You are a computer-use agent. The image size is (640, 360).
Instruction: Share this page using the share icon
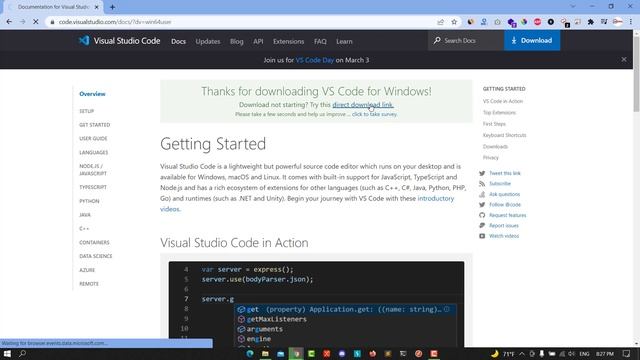pyautogui.click(x=440, y=22)
